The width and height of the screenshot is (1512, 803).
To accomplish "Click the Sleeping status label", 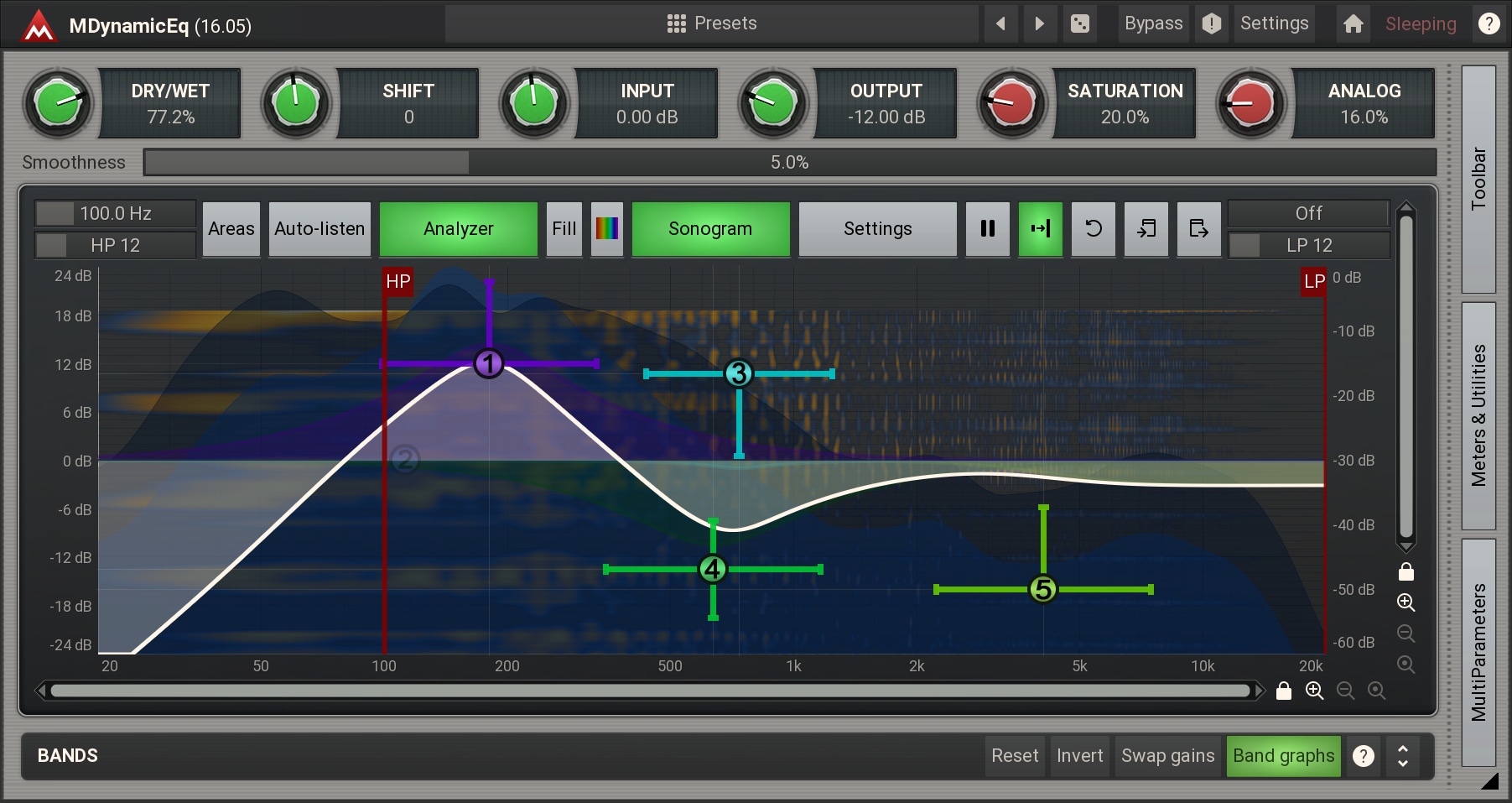I will click(x=1421, y=24).
